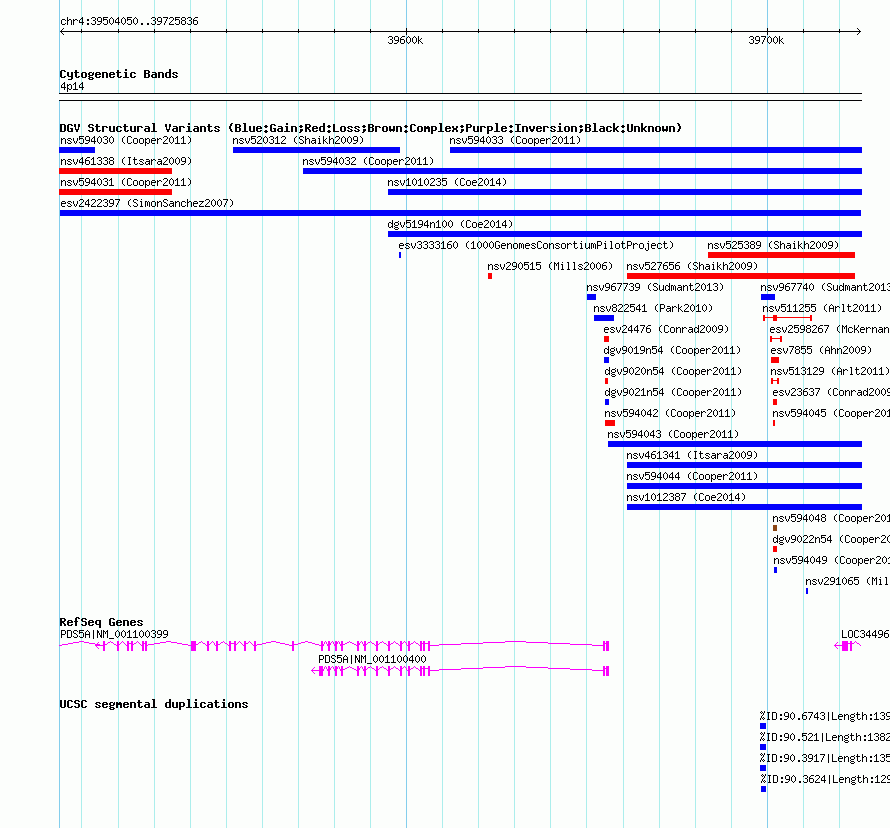Select the nsv1010235 (Coe2014) label
The height and width of the screenshot is (828, 890).
pos(447,182)
